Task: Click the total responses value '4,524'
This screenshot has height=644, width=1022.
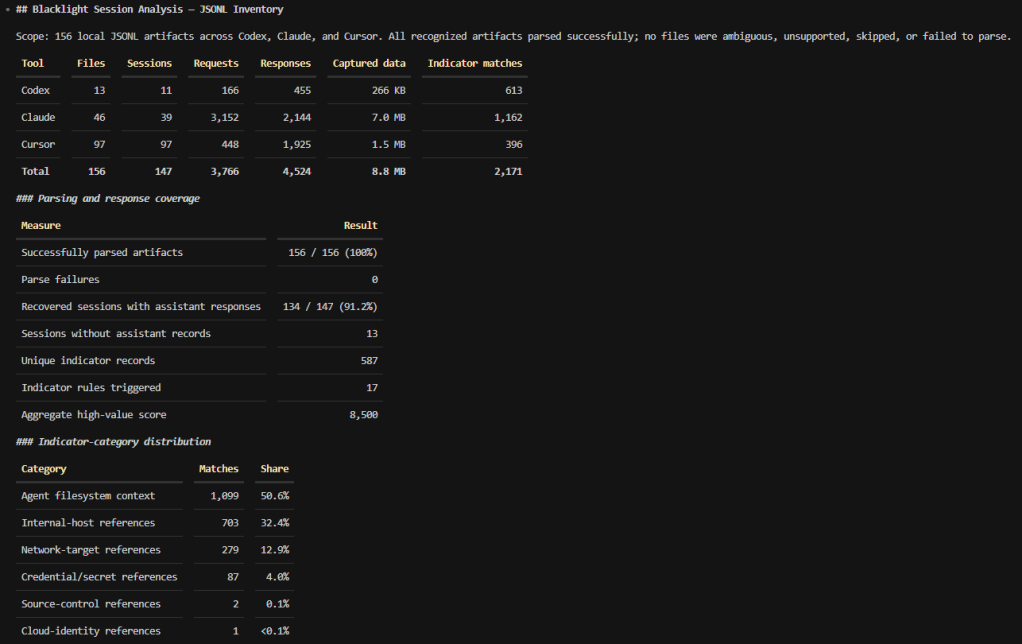Action: point(297,171)
